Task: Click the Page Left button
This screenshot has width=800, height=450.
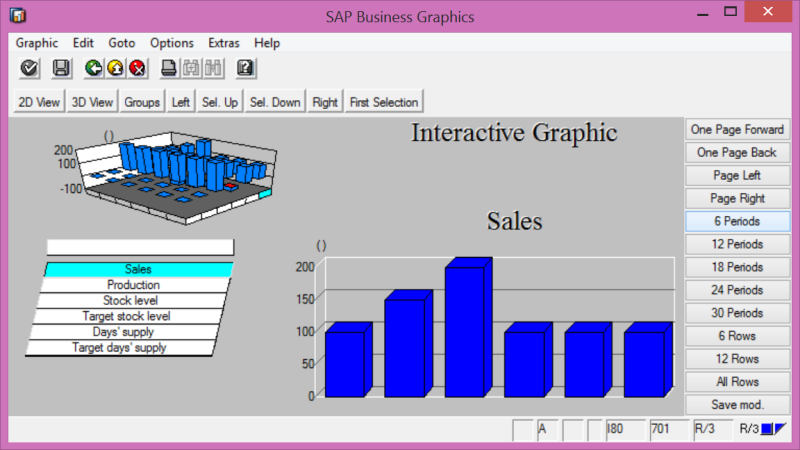Action: coord(737,176)
